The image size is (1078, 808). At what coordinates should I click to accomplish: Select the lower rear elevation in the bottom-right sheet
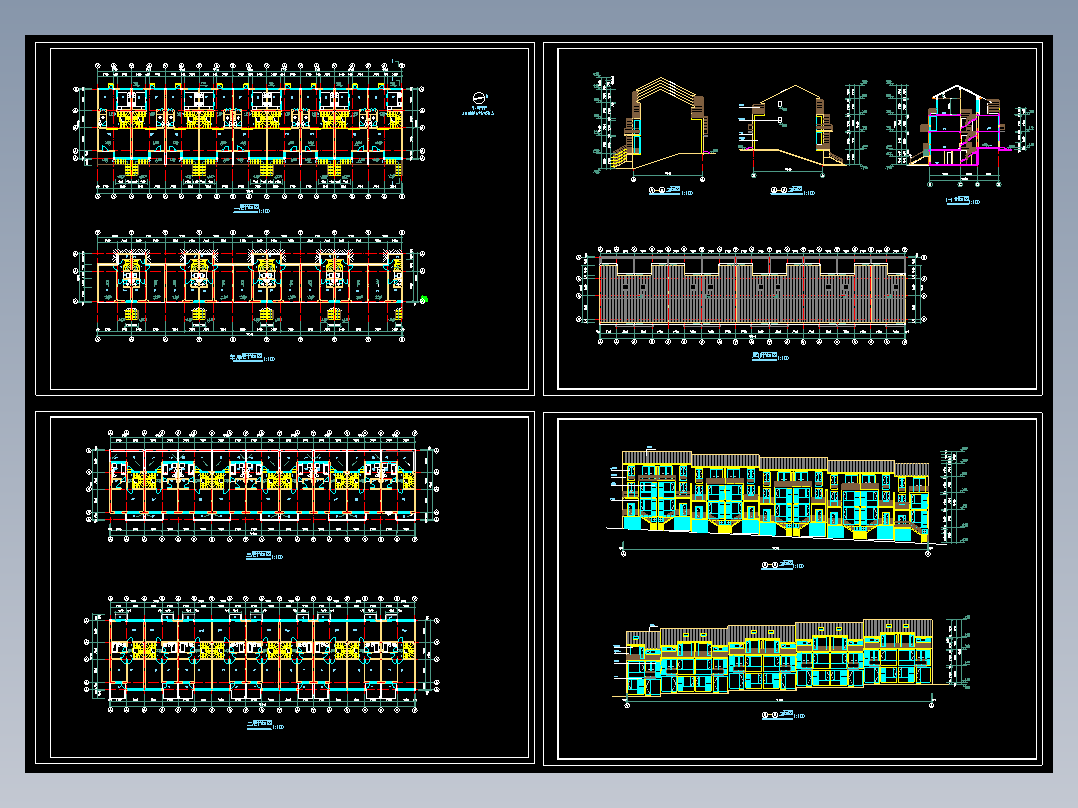pos(791,662)
